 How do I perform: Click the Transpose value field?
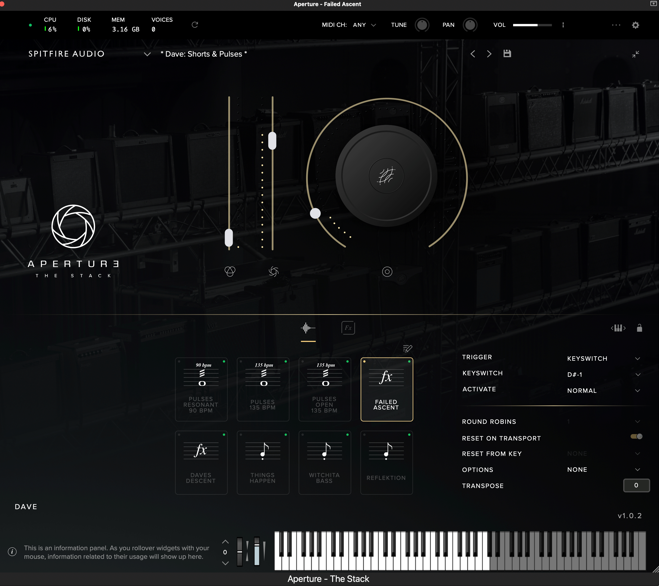(636, 486)
